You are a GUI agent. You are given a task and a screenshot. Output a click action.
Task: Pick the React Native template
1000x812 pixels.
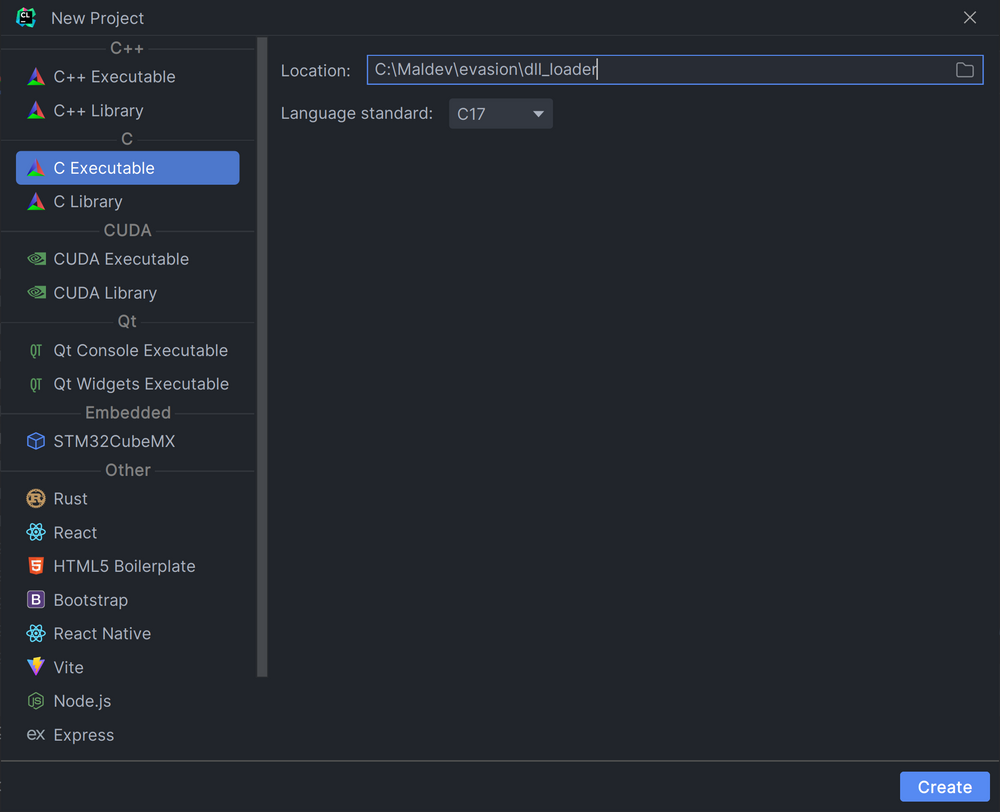pyautogui.click(x=100, y=633)
